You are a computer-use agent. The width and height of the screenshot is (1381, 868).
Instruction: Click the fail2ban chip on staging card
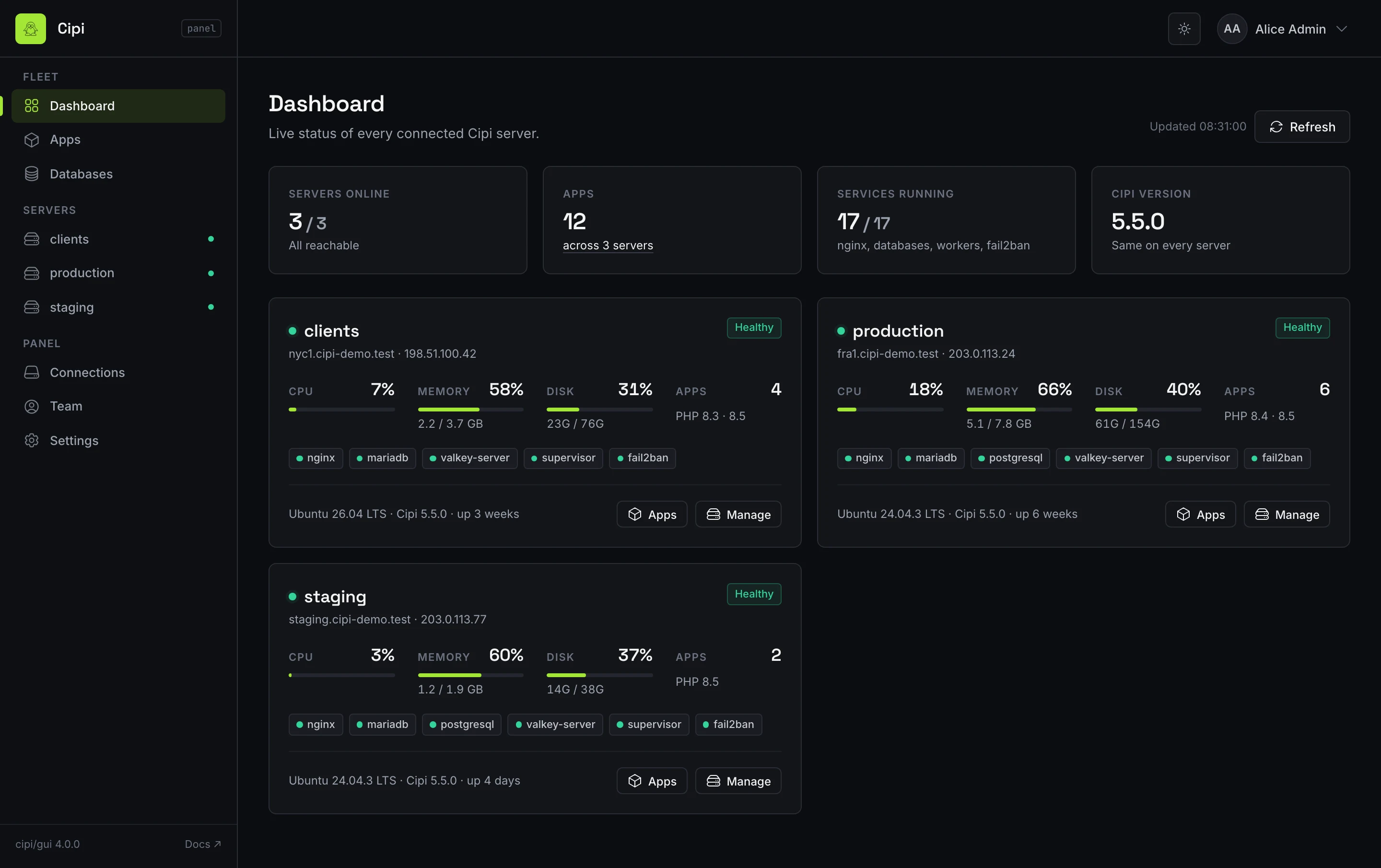[728, 725]
